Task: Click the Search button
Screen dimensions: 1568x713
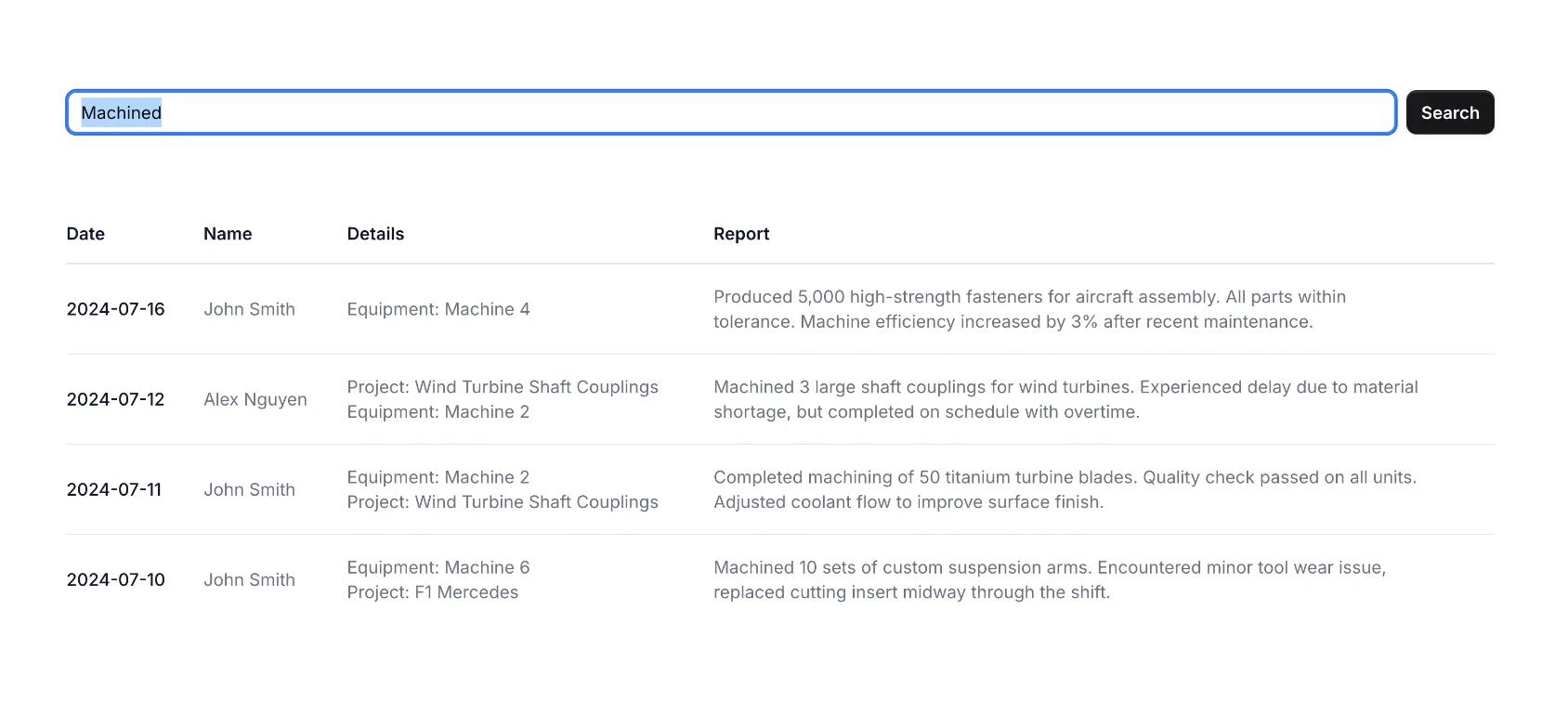Action: [1449, 112]
